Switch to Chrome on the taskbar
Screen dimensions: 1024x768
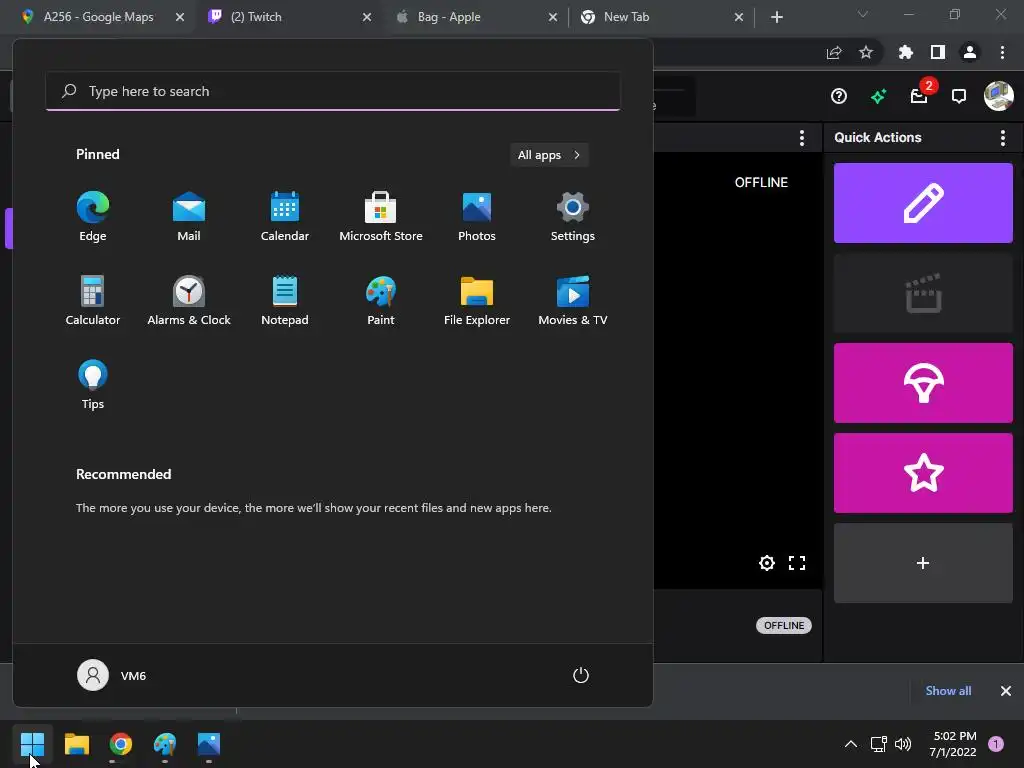(x=121, y=744)
